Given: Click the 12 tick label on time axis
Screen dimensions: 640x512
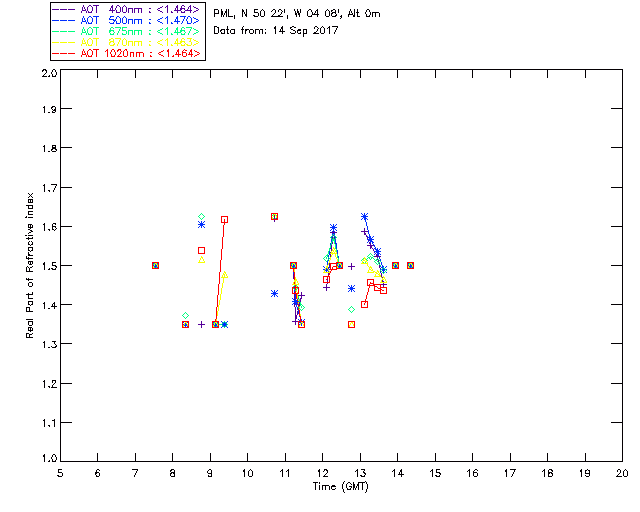Looking at the screenshot, I should point(322,473).
